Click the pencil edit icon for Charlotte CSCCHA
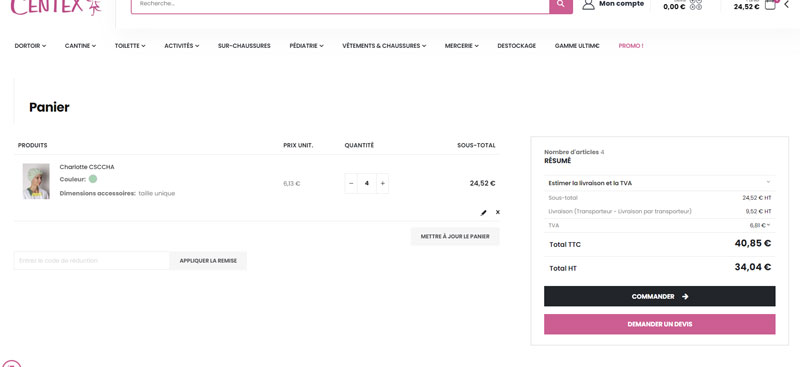 (484, 212)
